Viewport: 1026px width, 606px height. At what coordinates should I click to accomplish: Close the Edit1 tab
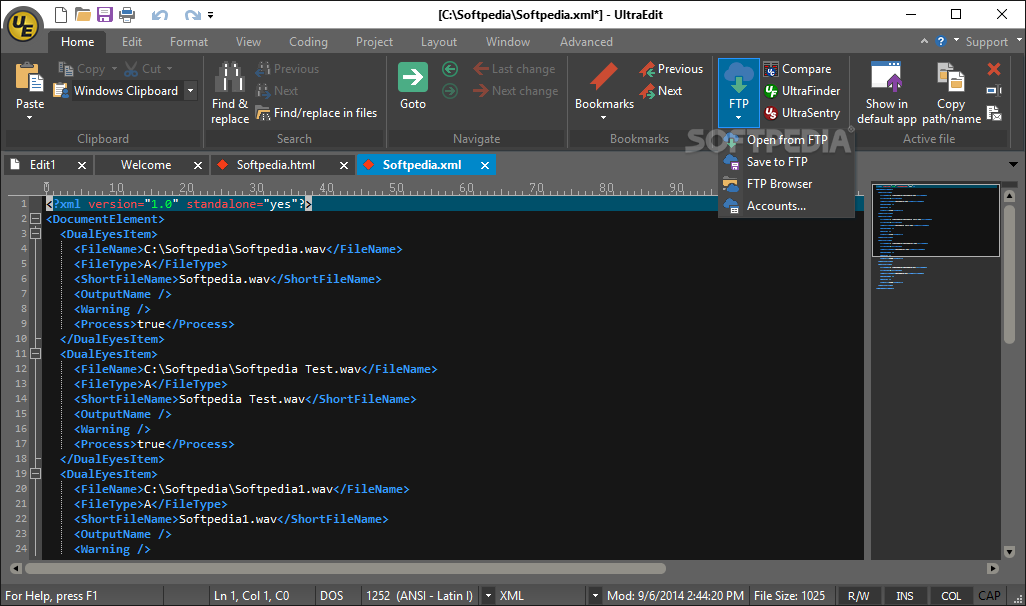coord(82,166)
